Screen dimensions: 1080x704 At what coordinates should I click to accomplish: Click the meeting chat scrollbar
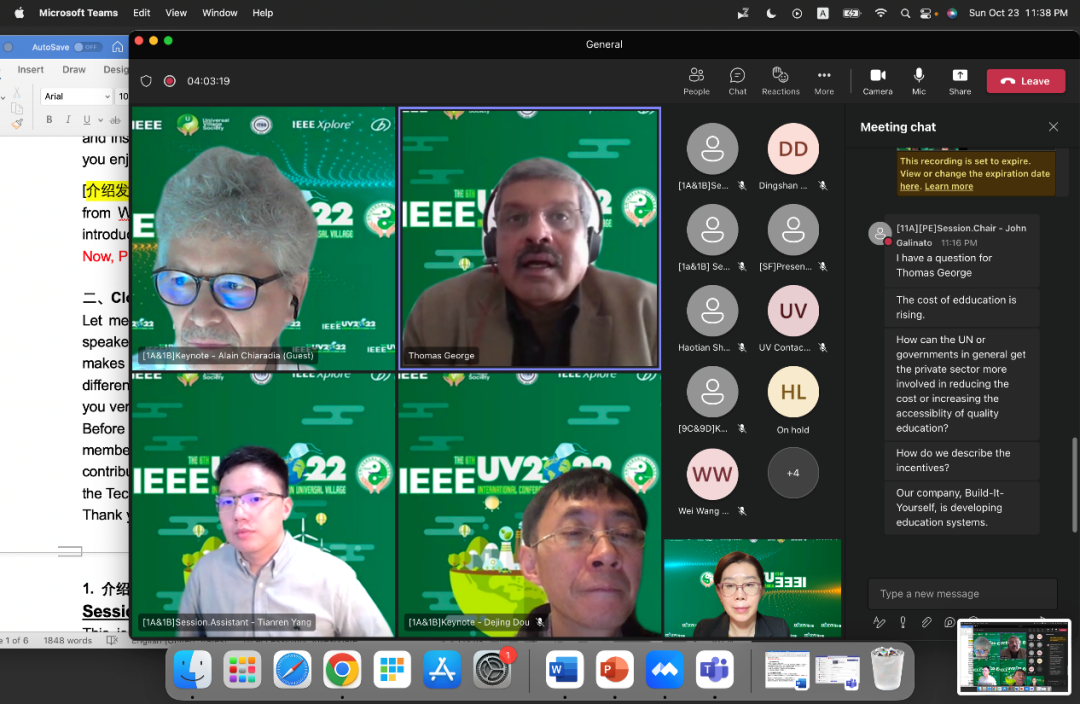click(1074, 484)
